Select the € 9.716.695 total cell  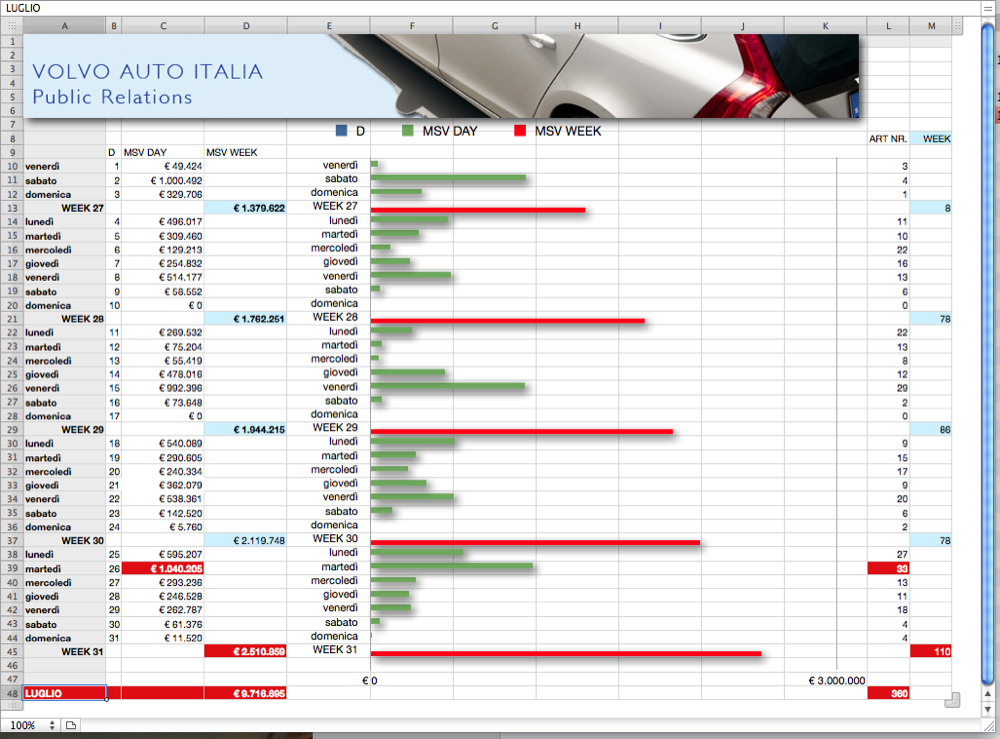(x=245, y=693)
